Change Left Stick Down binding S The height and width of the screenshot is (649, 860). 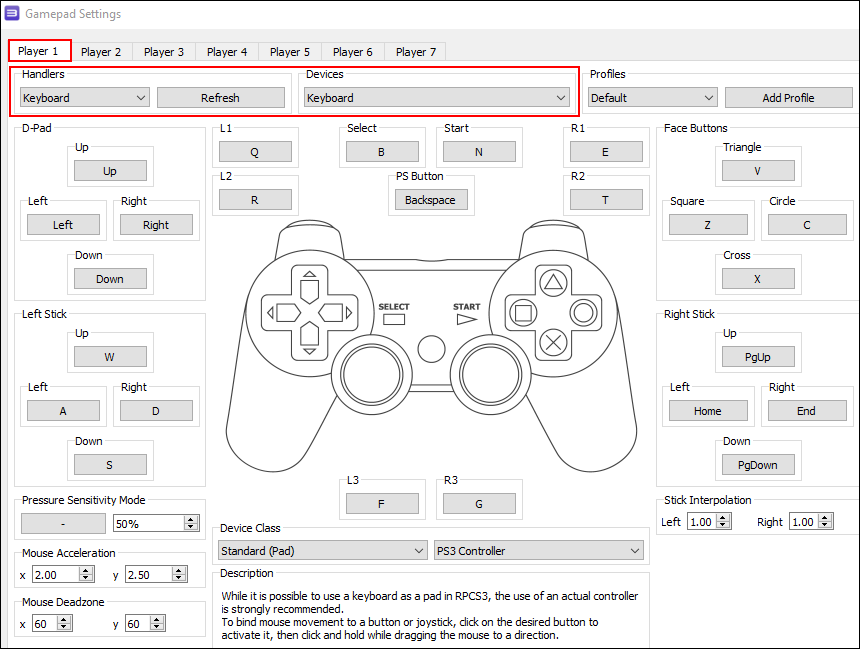point(110,465)
